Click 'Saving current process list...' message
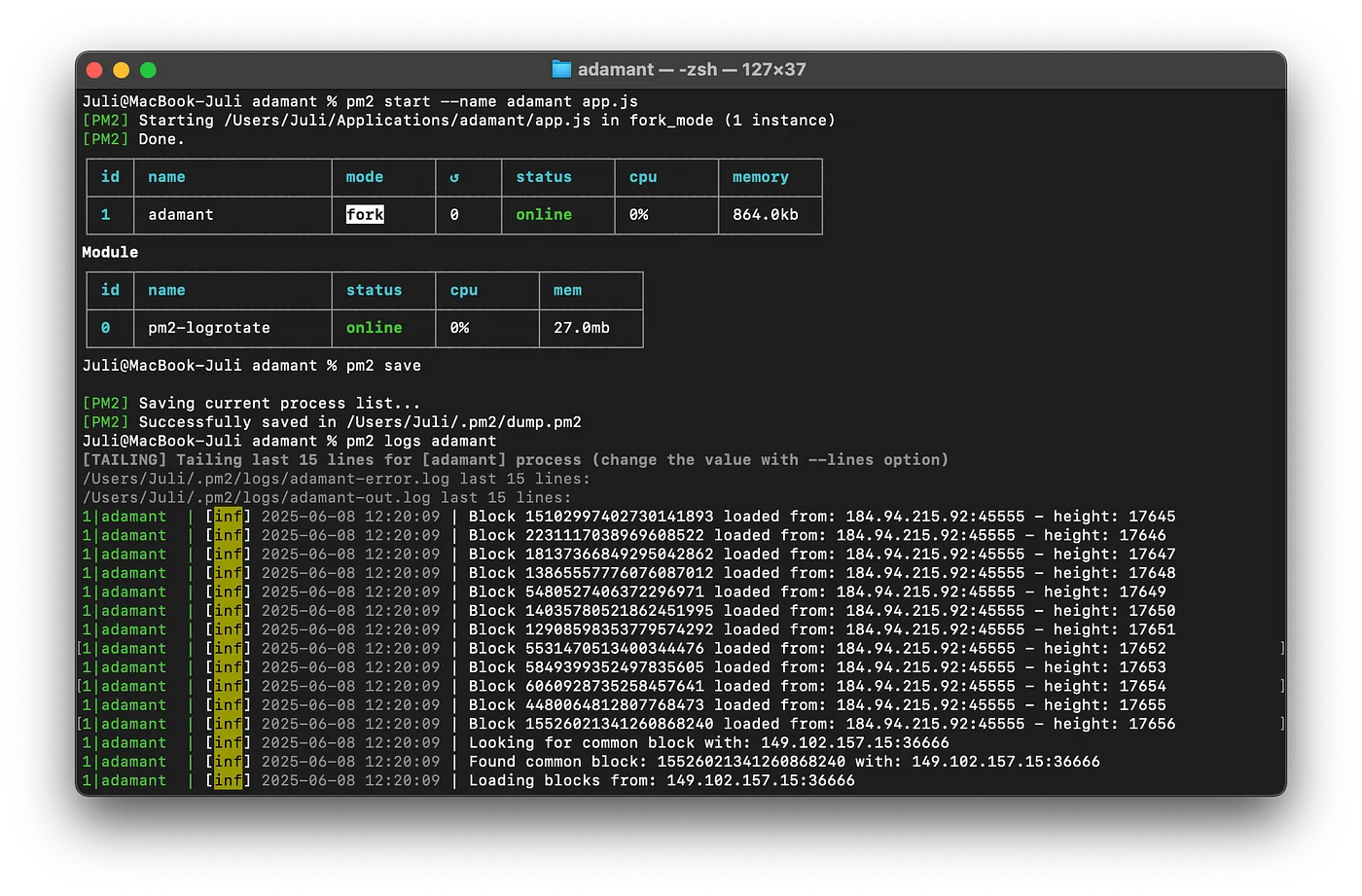Image resolution: width=1362 pixels, height=896 pixels. [279, 403]
